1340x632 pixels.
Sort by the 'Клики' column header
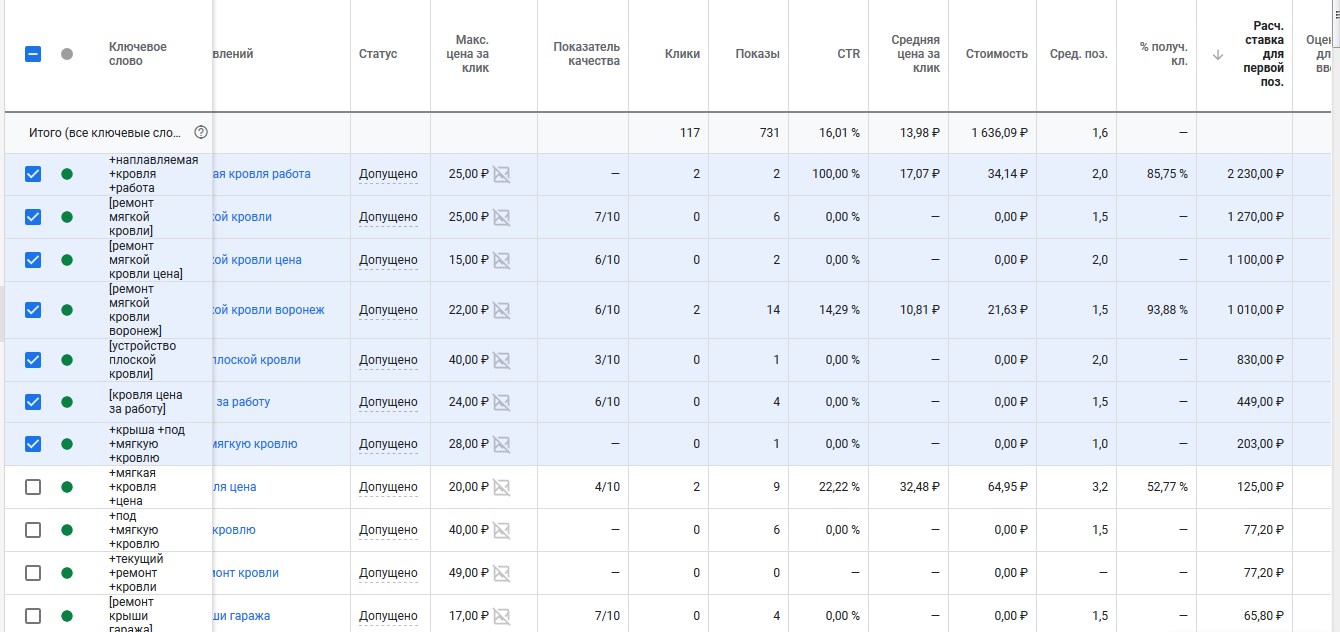tap(682, 54)
